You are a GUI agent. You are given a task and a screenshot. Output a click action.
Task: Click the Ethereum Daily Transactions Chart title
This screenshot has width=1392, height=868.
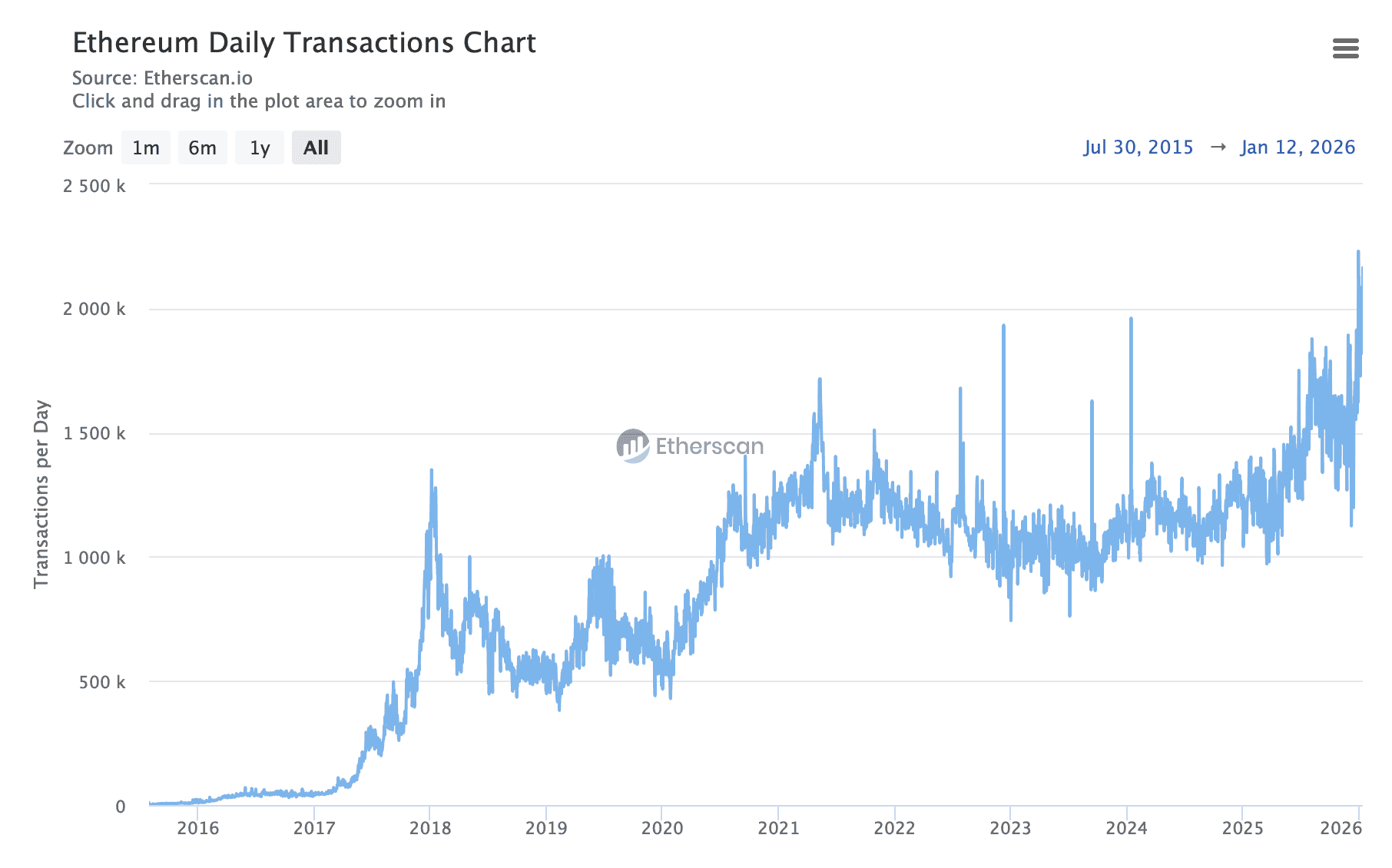pos(304,43)
